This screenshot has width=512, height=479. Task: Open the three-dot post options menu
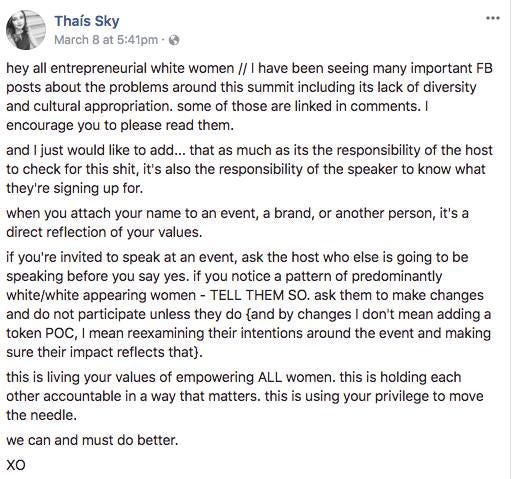(x=493, y=18)
